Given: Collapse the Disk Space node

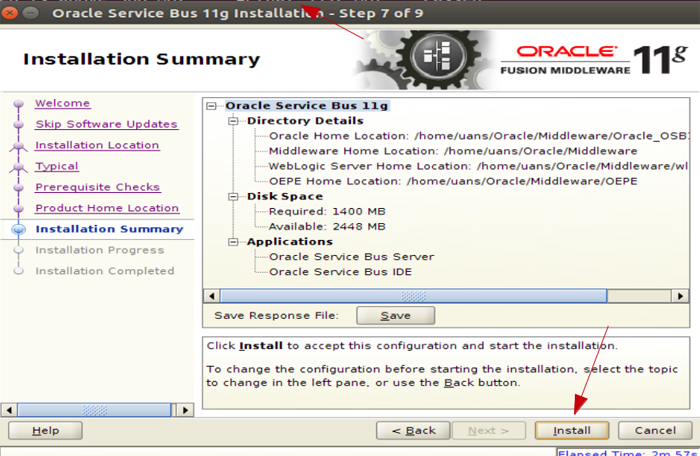Looking at the screenshot, I should point(233,197).
